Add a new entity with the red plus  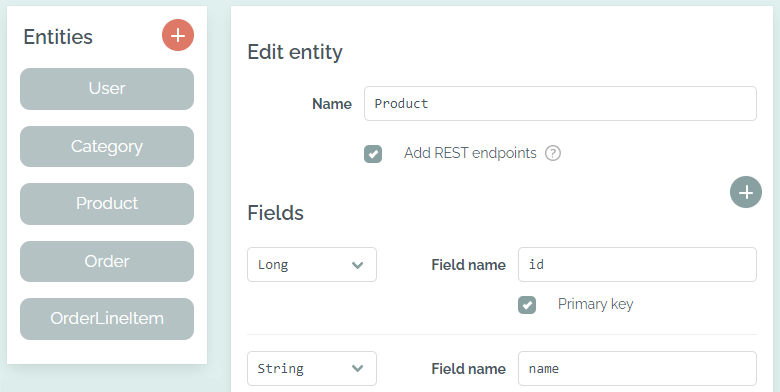pyautogui.click(x=178, y=35)
